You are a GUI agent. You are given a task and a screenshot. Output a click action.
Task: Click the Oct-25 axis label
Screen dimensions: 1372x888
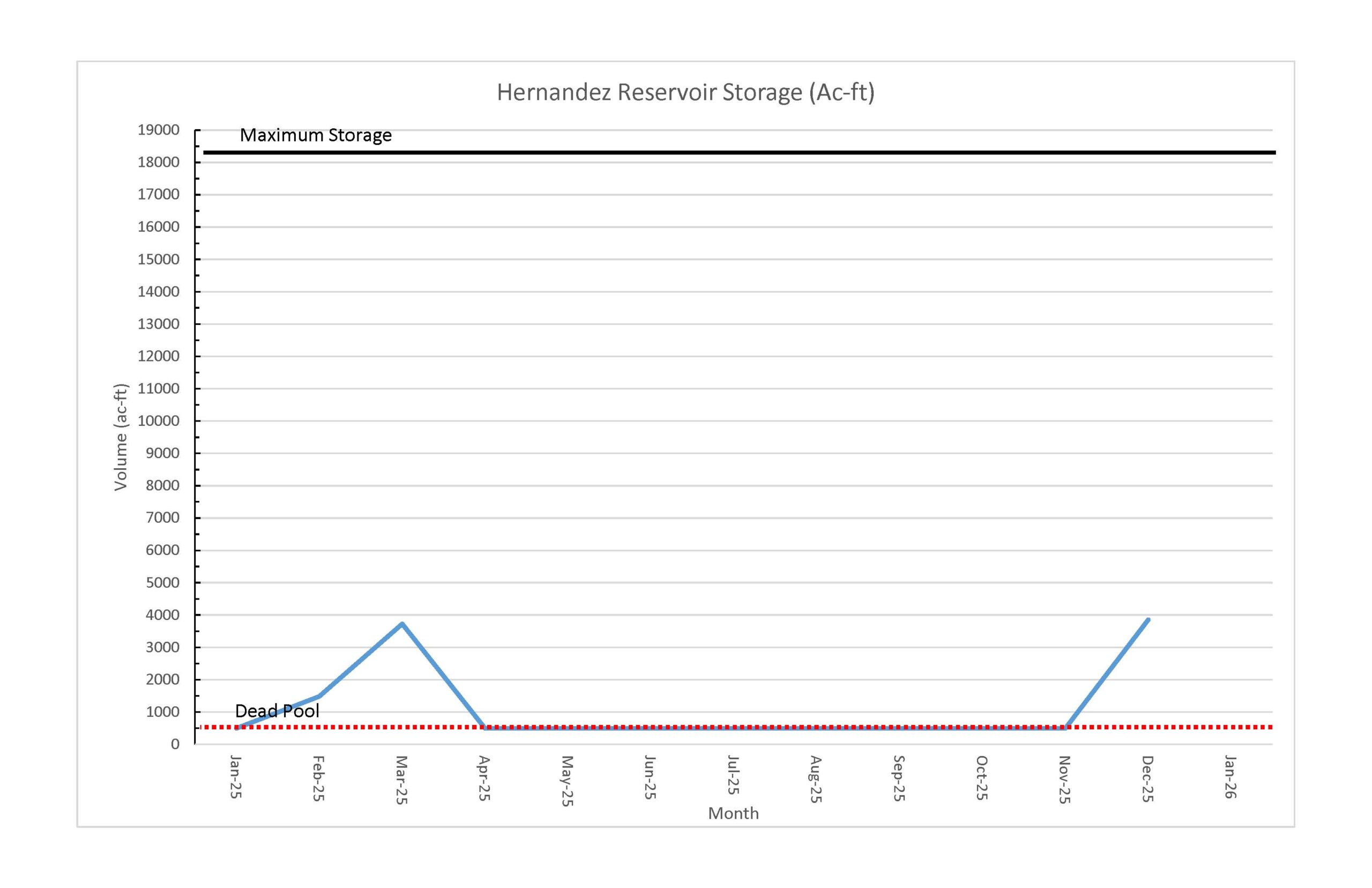pyautogui.click(x=981, y=778)
